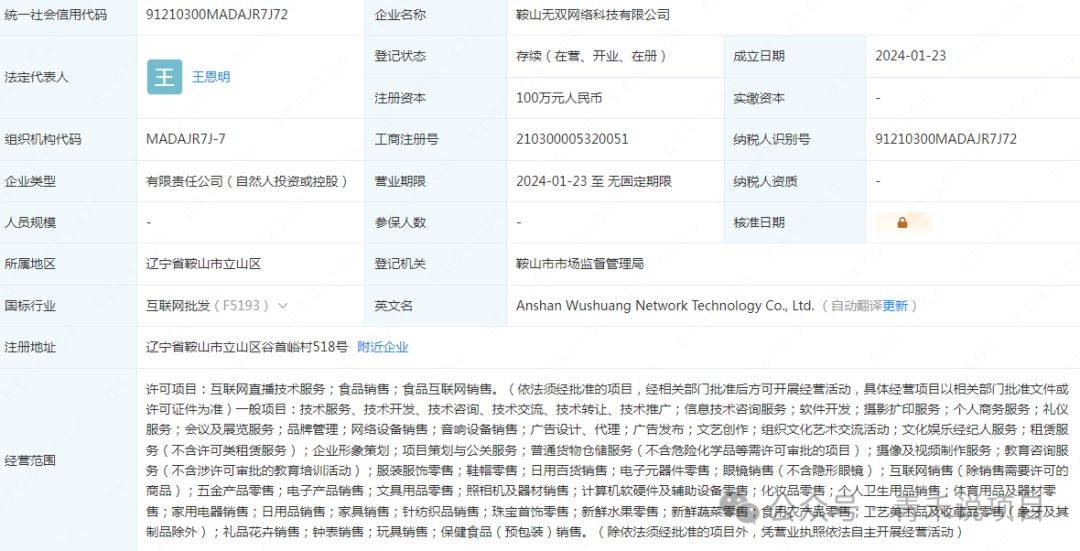Select registration status 存续（在营、开业、在册）
Screen dimensions: 1080x551
(x=592, y=56)
